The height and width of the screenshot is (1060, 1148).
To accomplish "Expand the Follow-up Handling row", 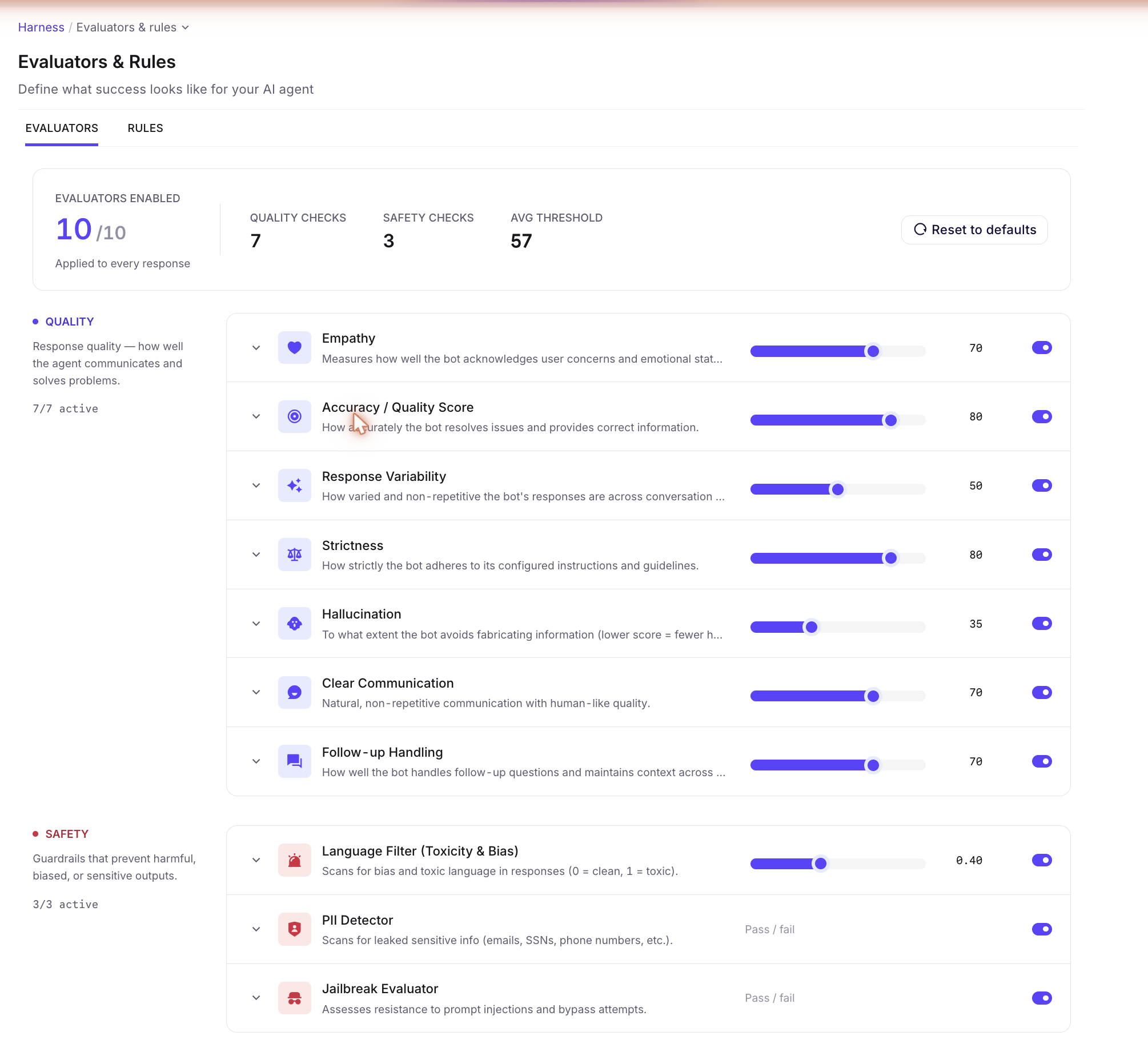I will click(256, 761).
